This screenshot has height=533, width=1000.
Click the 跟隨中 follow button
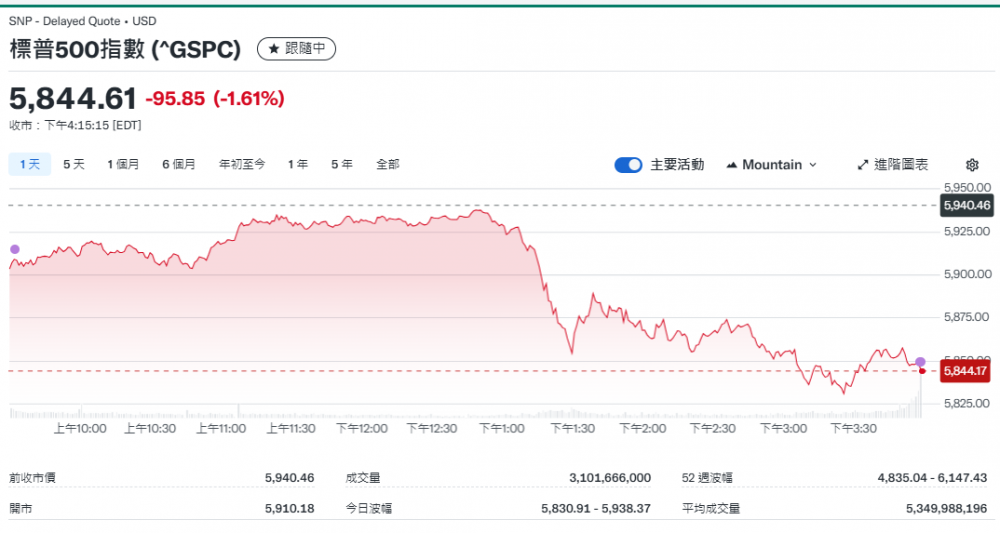(x=297, y=48)
